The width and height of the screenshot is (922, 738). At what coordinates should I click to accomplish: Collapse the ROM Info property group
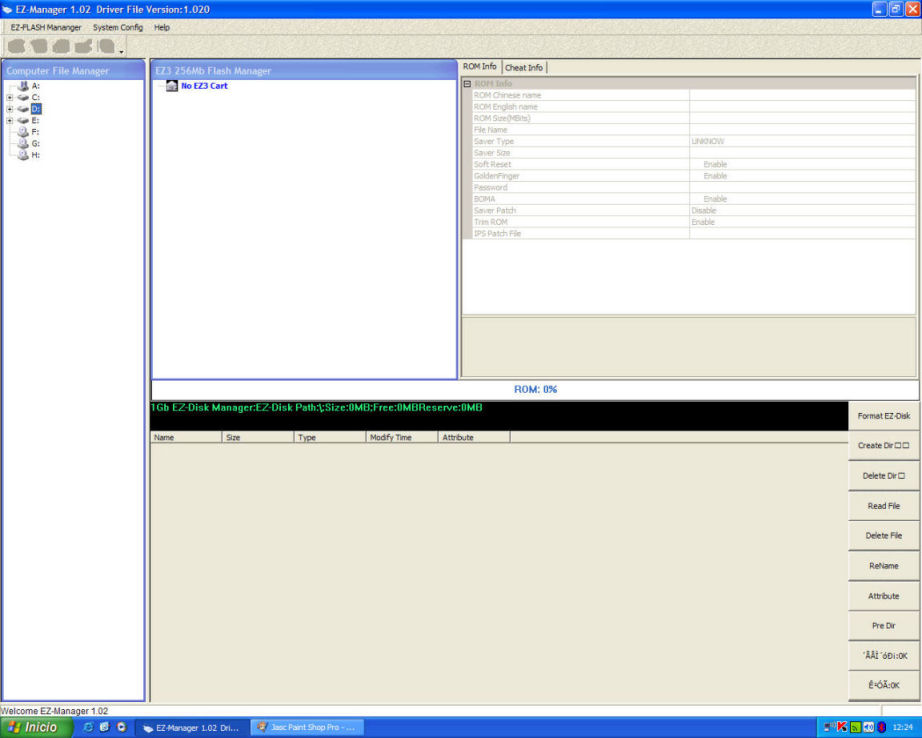467,84
